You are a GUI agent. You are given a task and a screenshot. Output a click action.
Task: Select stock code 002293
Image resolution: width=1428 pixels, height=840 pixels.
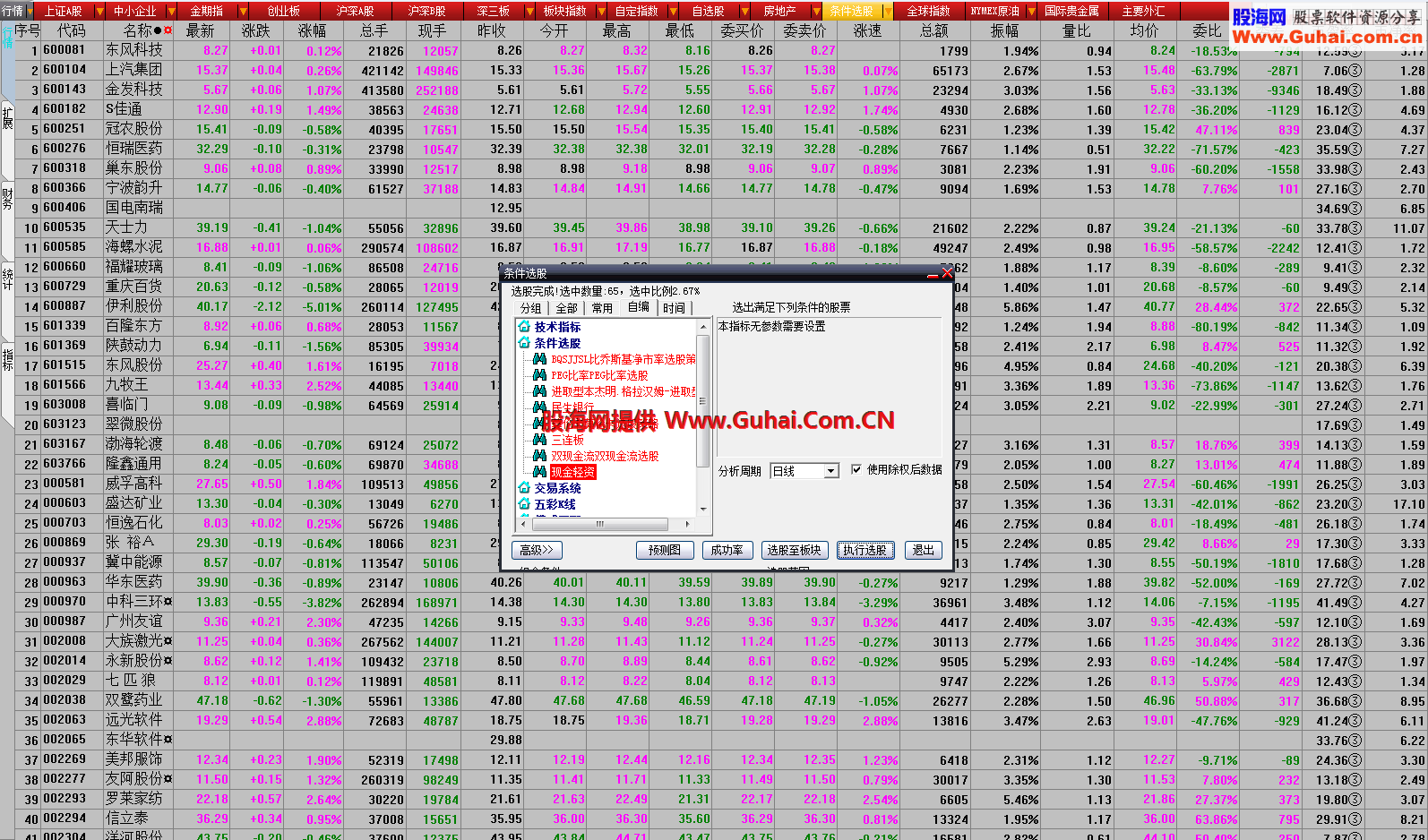click(x=65, y=799)
